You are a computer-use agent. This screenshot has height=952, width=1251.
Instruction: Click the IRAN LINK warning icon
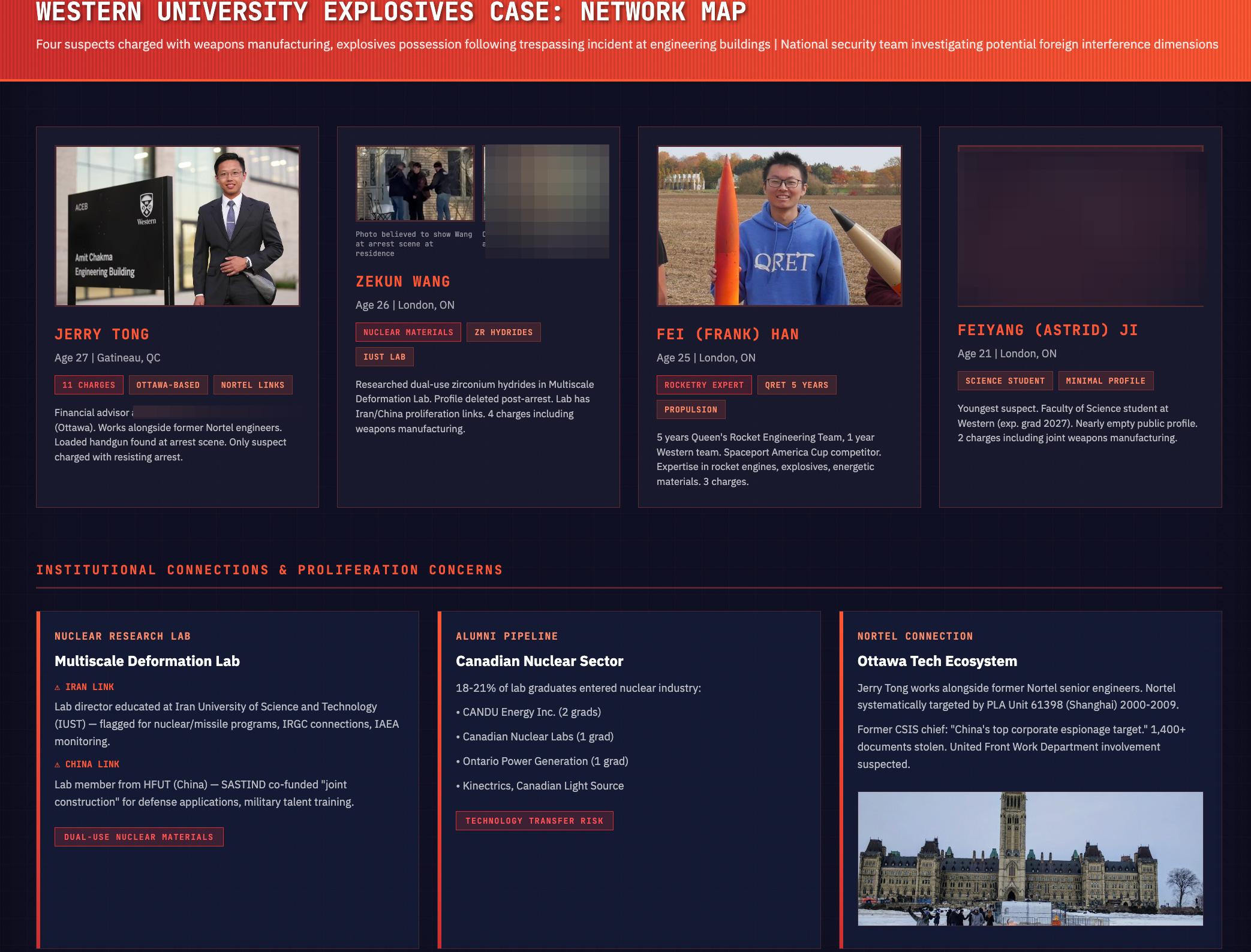[58, 688]
